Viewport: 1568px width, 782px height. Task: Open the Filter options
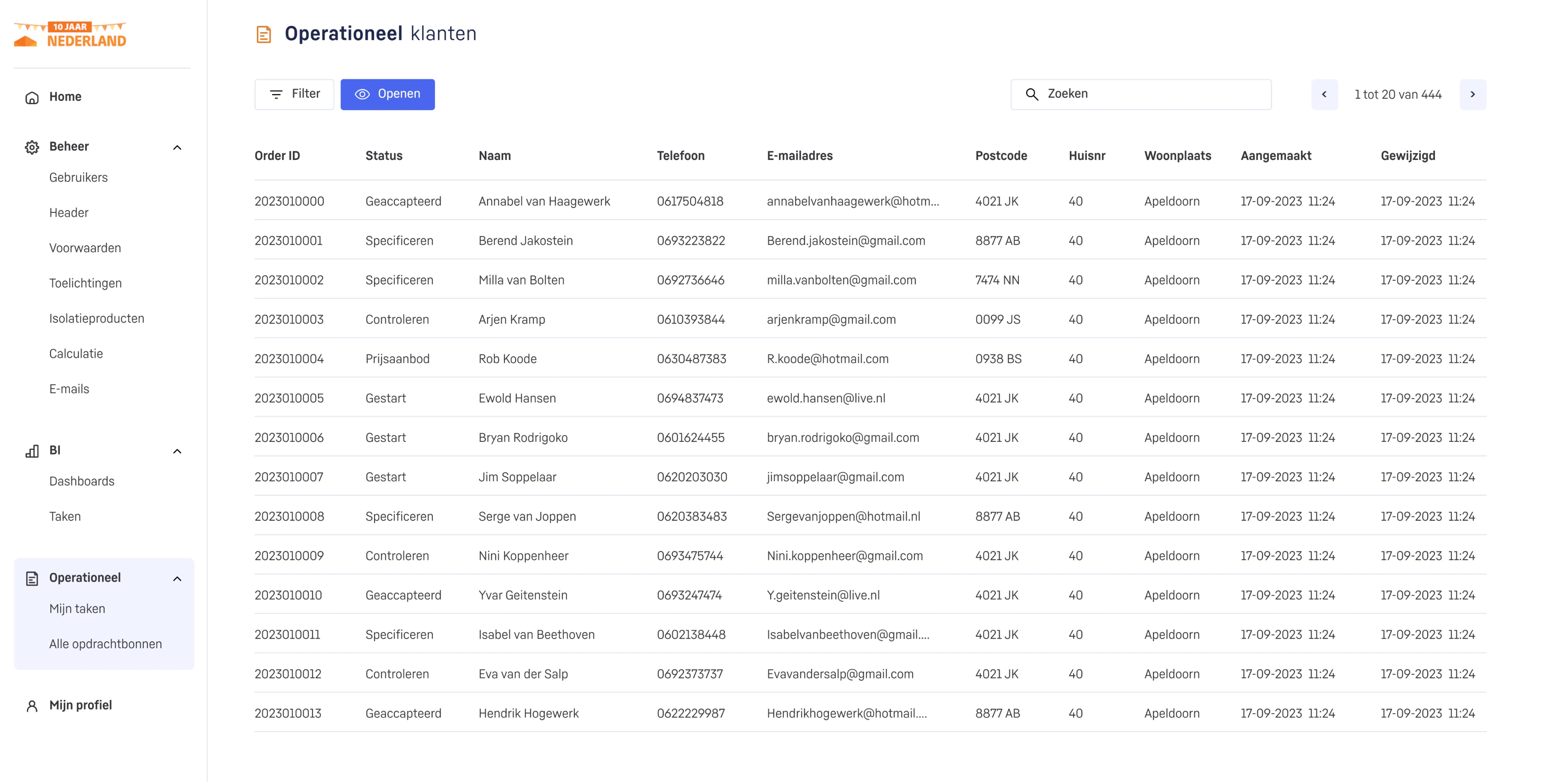pyautogui.click(x=294, y=94)
